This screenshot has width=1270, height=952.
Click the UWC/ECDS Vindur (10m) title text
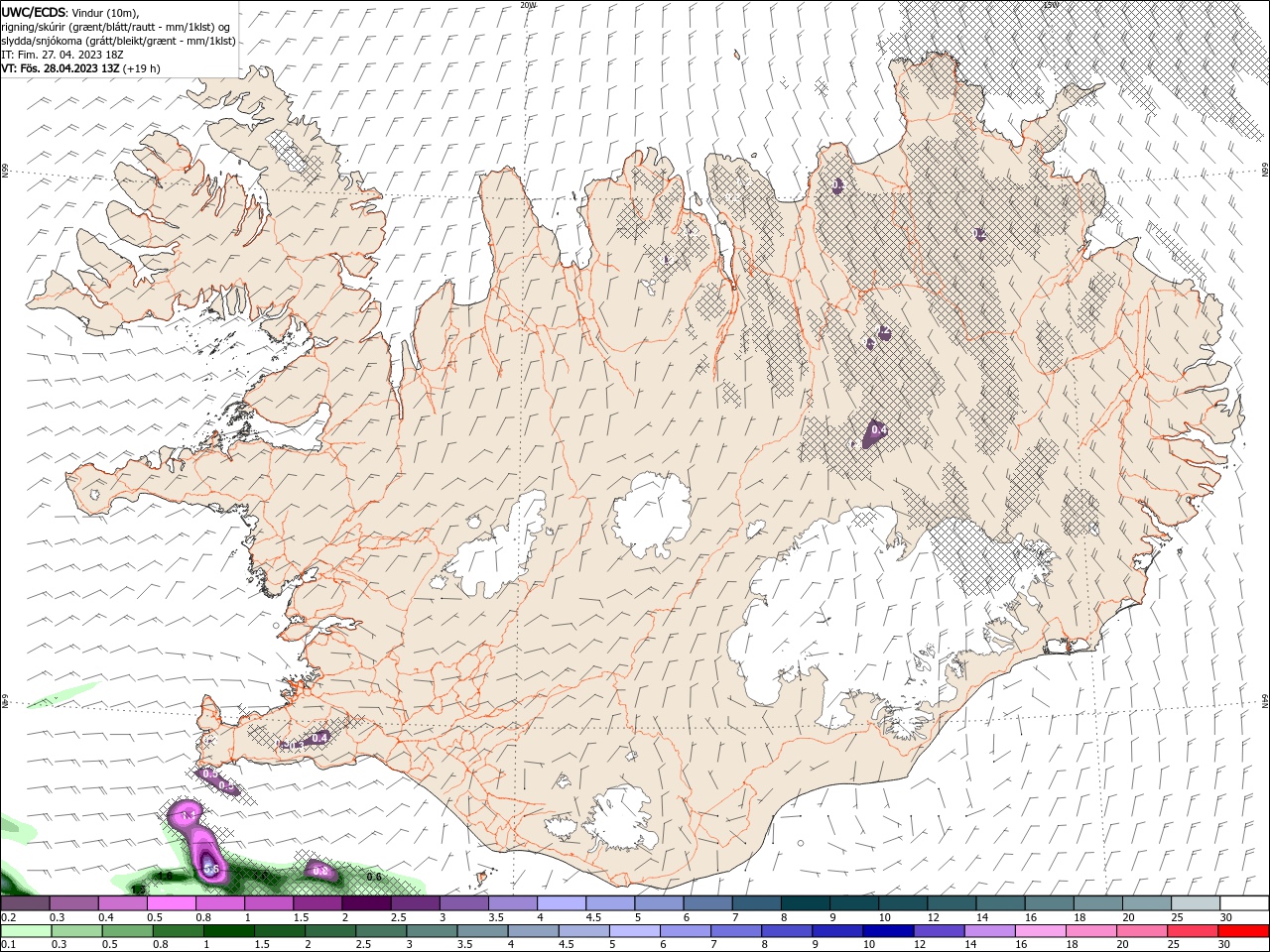coord(70,12)
